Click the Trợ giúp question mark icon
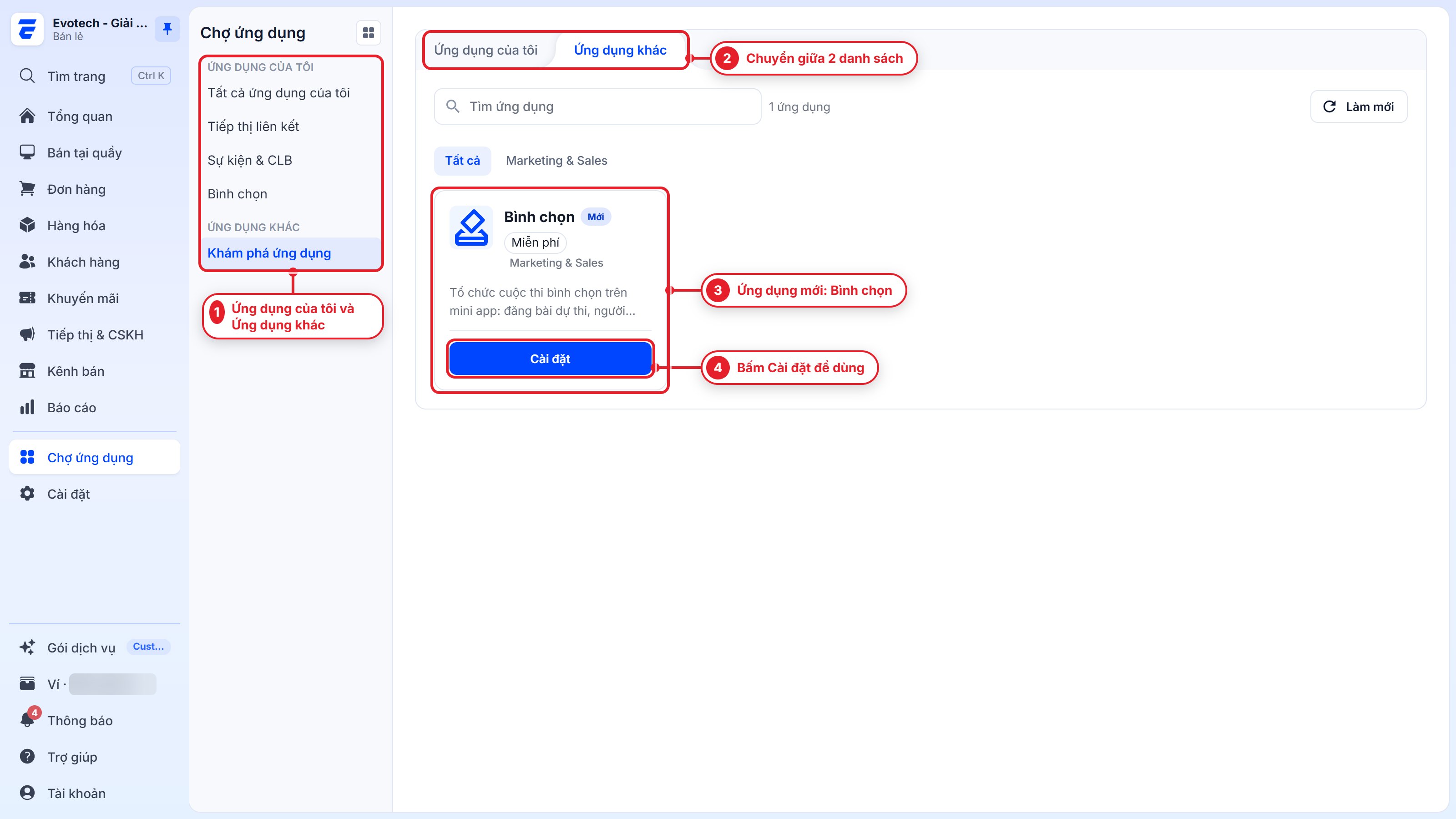 pyautogui.click(x=27, y=756)
